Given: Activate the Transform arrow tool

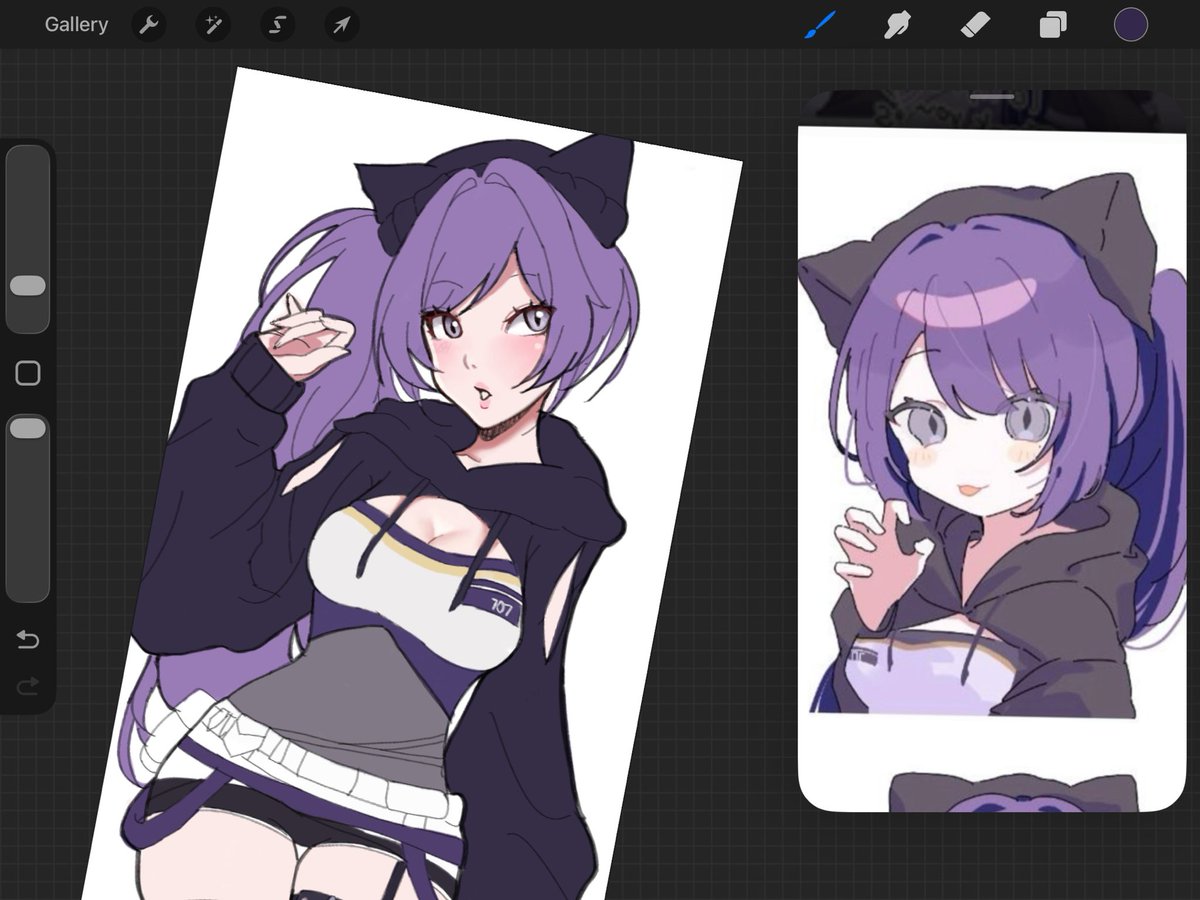Looking at the screenshot, I should (341, 25).
